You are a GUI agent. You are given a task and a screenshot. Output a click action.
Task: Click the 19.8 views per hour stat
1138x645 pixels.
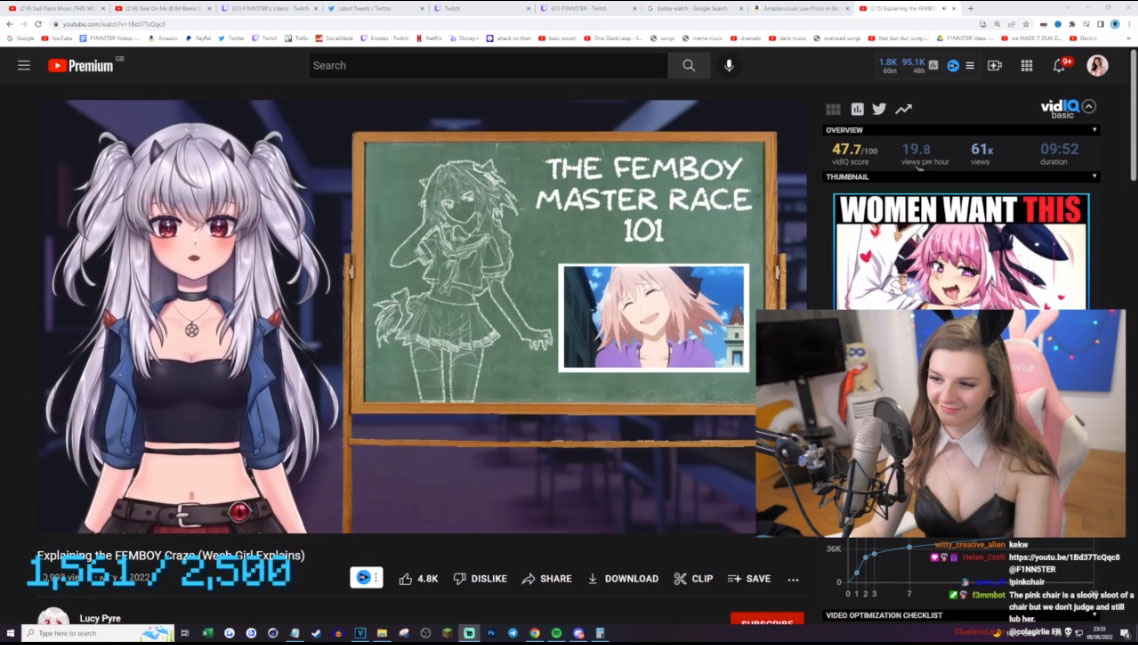coord(924,154)
